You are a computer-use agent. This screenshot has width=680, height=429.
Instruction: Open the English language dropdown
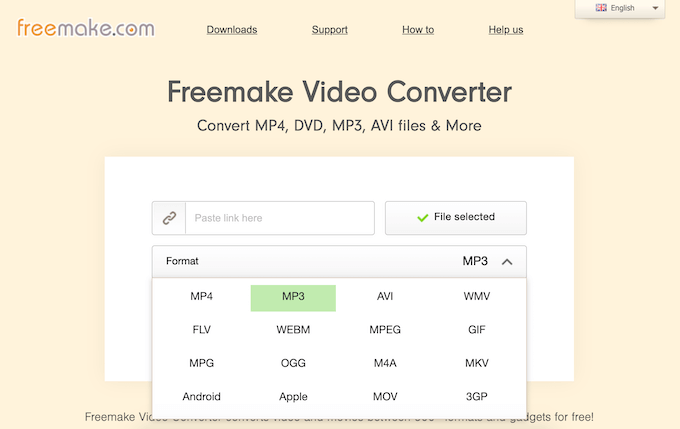click(x=620, y=8)
